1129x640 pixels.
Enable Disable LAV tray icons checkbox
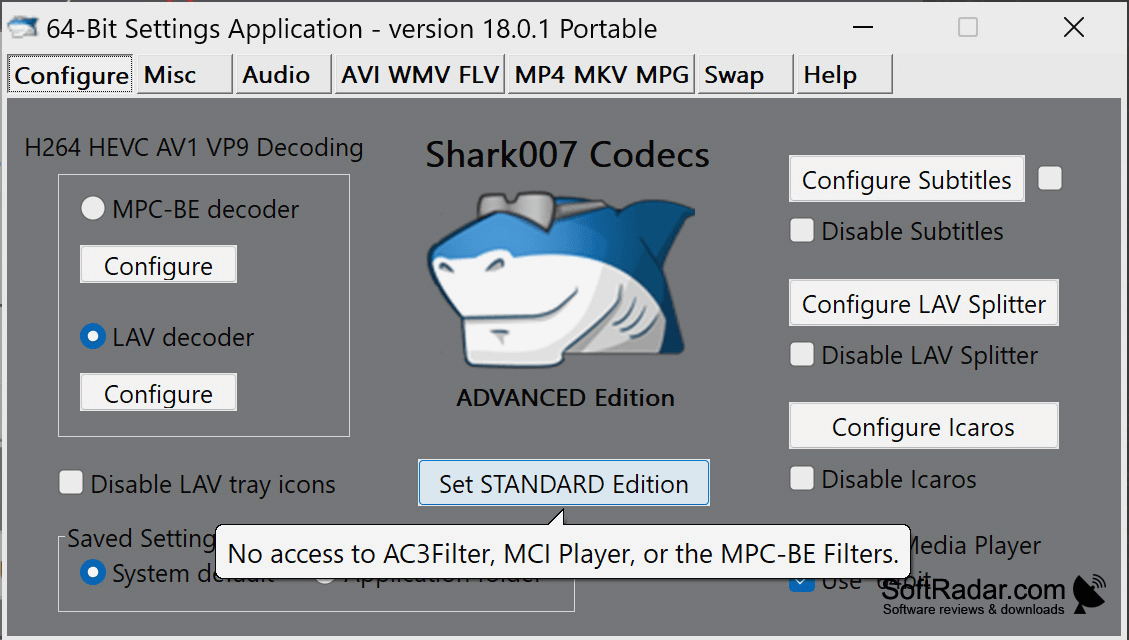71,483
